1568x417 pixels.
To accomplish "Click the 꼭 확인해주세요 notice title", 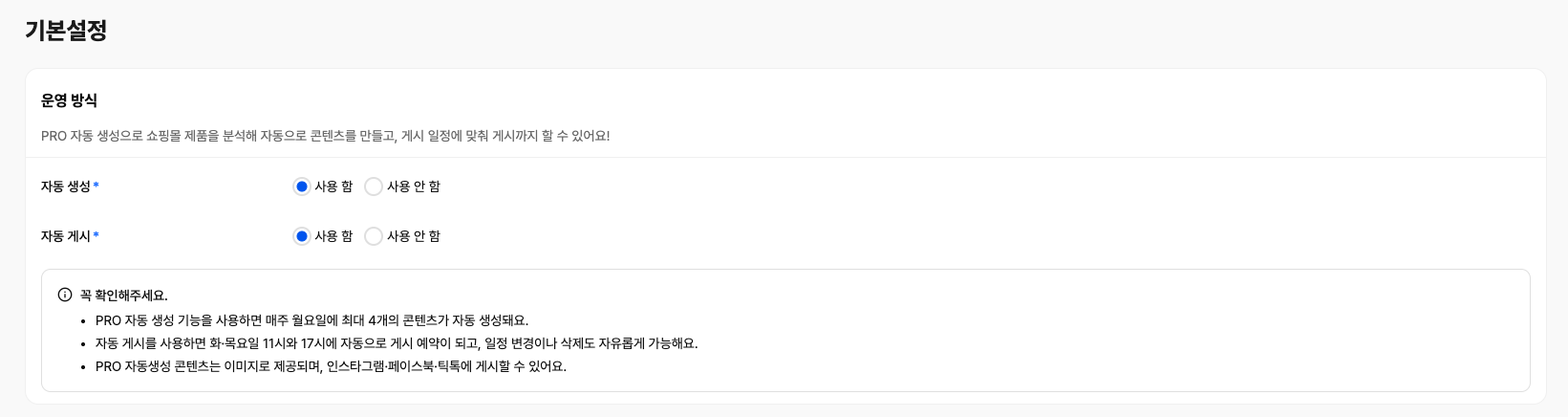I will (124, 296).
